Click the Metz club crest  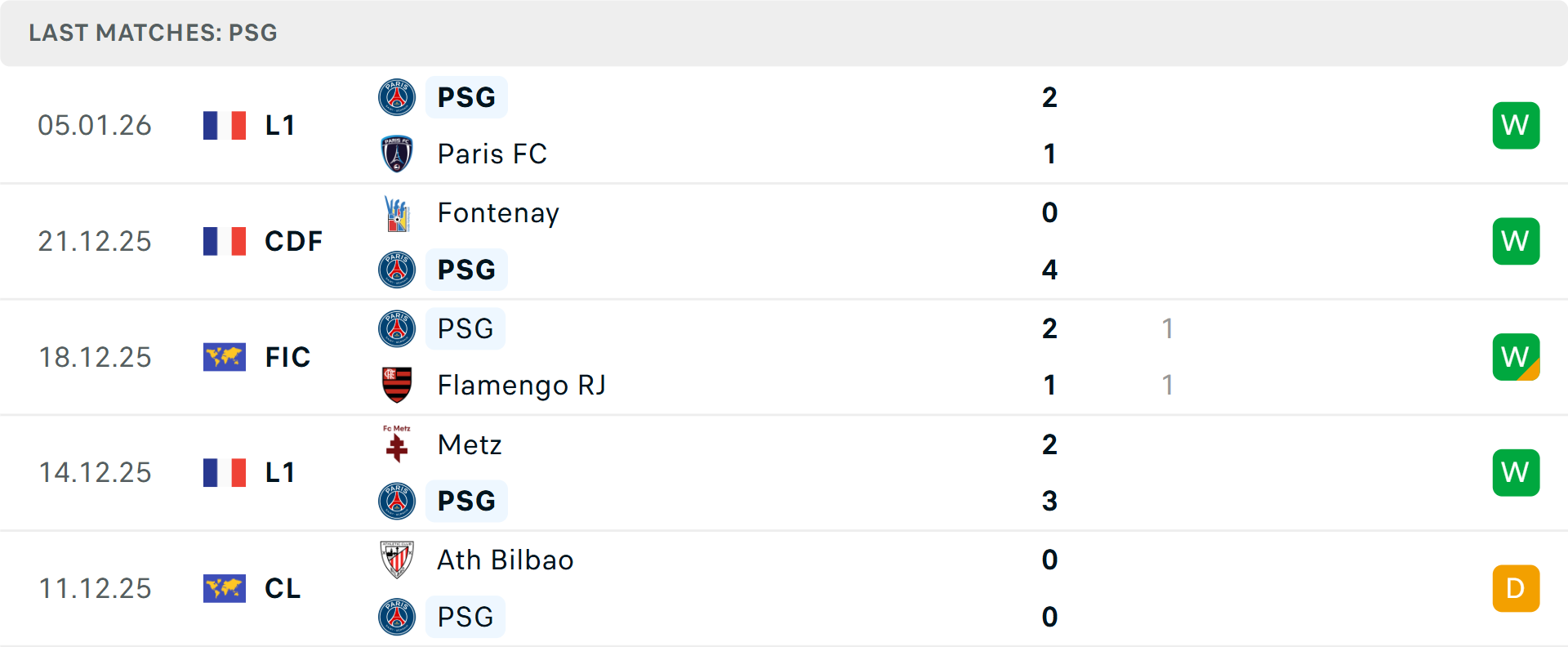[x=397, y=444]
